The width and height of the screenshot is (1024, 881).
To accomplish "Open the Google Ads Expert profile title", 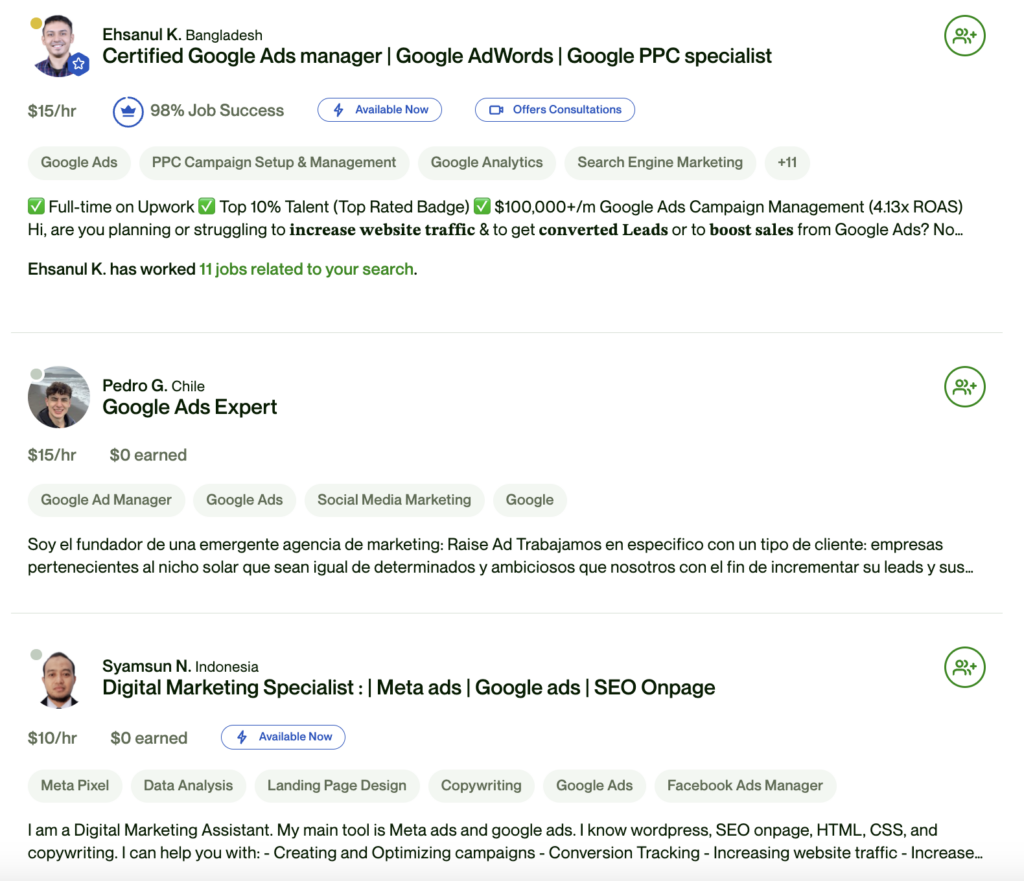I will (189, 408).
